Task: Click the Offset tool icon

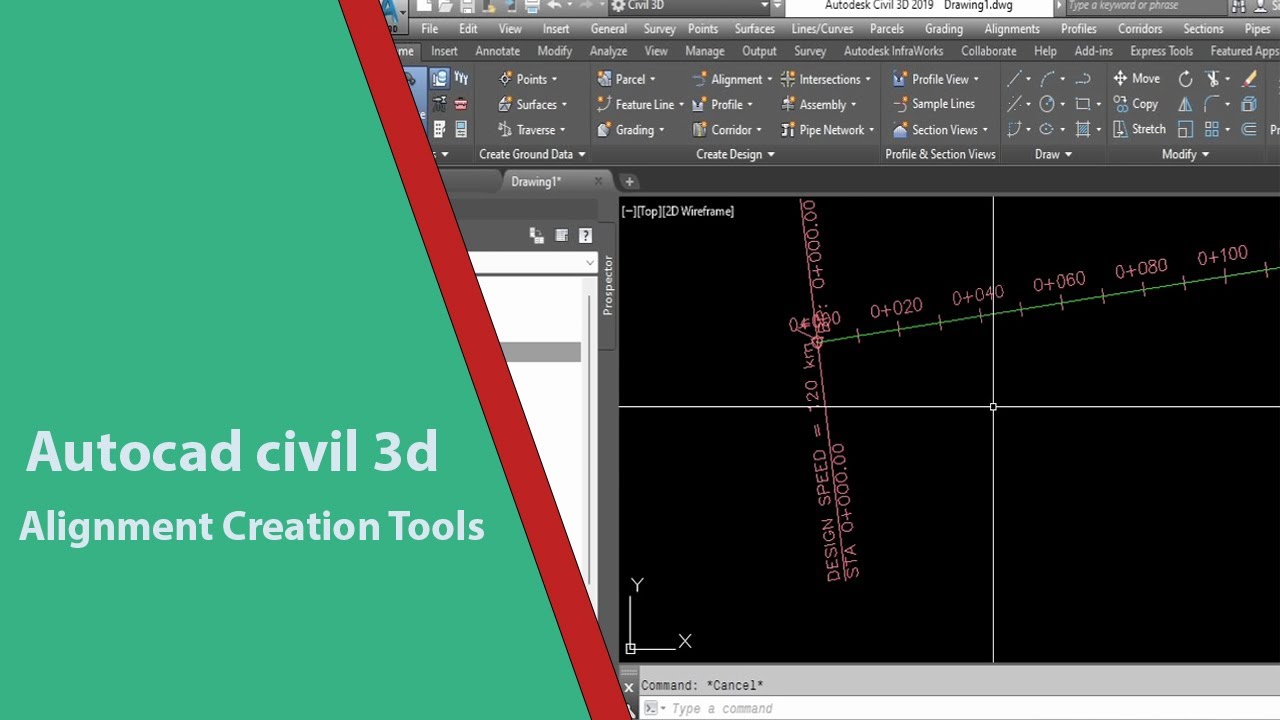Action: click(x=1249, y=129)
